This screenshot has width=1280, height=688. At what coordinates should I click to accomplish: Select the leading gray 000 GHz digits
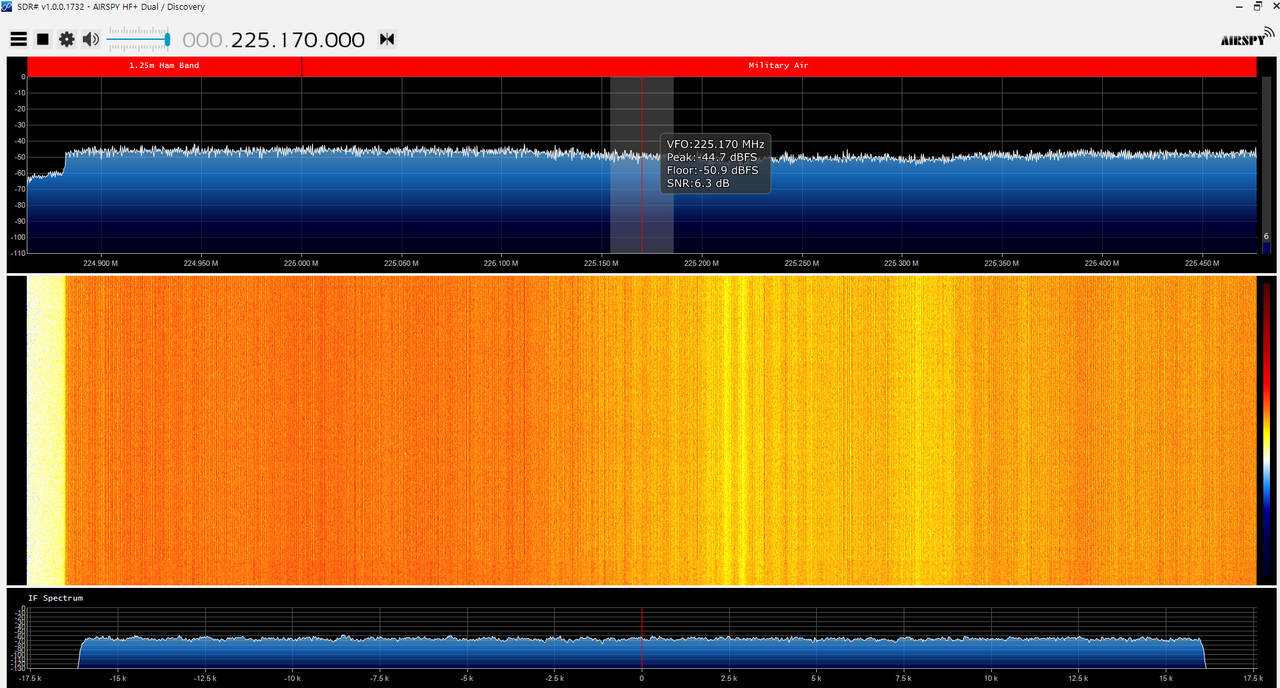[x=202, y=40]
